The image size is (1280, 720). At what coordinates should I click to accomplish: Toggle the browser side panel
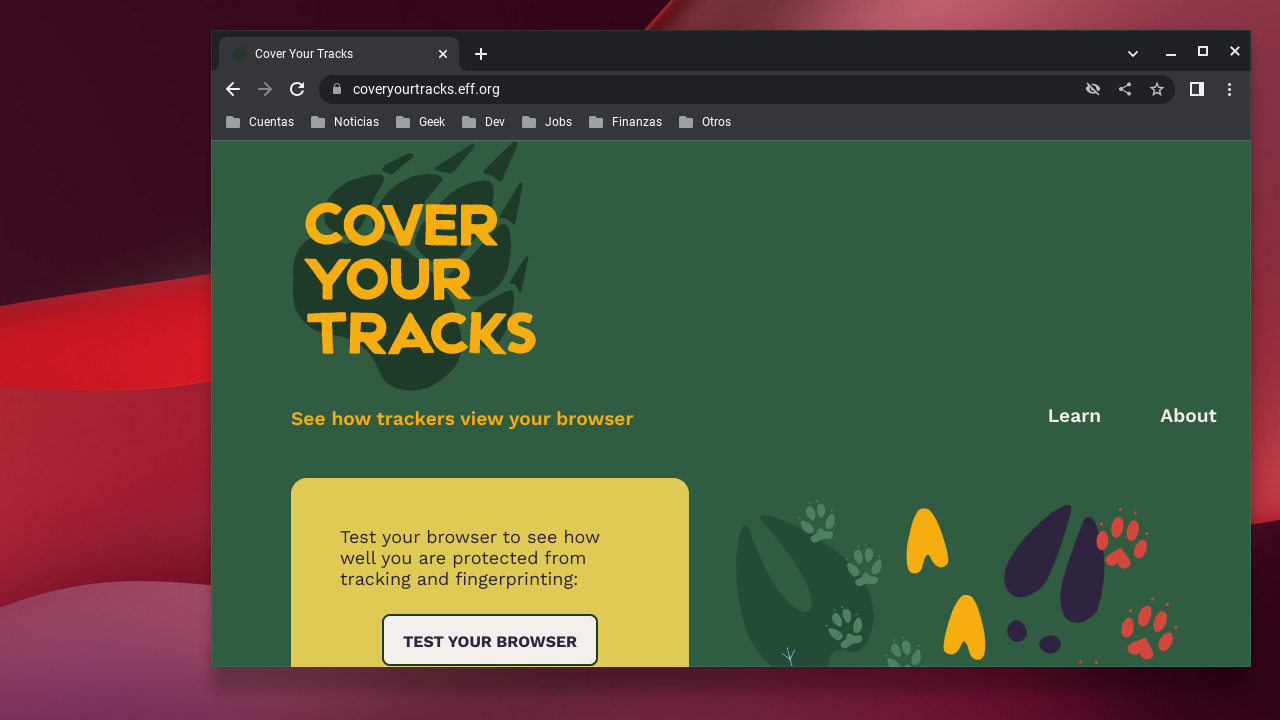tap(1196, 89)
